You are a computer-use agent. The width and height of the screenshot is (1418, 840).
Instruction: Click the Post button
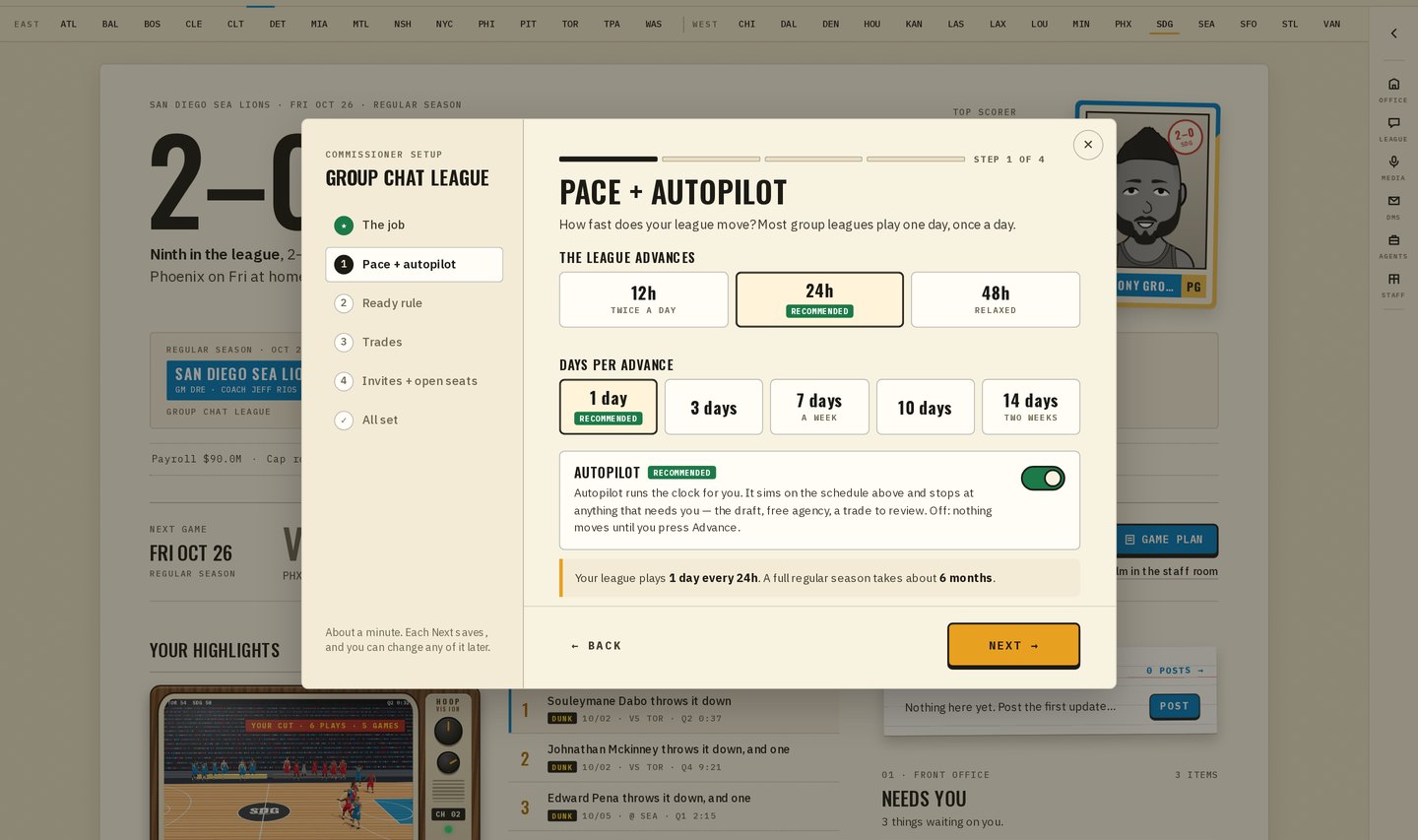pos(1174,706)
